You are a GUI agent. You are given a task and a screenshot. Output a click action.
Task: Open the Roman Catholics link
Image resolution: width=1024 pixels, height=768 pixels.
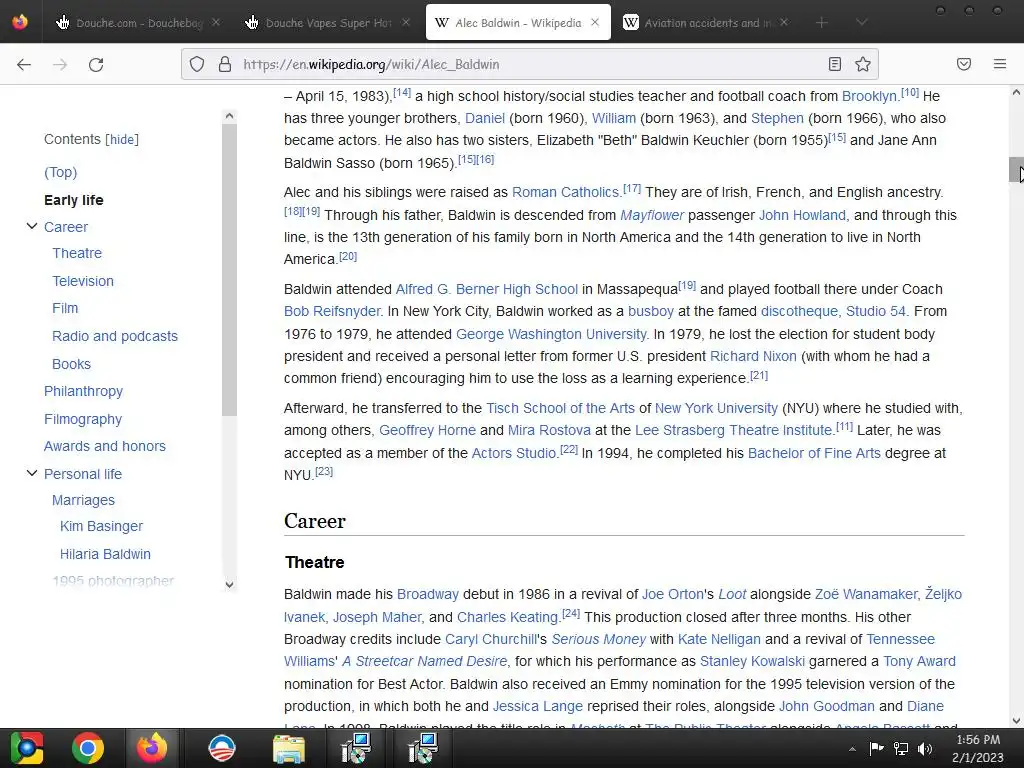[566, 192]
